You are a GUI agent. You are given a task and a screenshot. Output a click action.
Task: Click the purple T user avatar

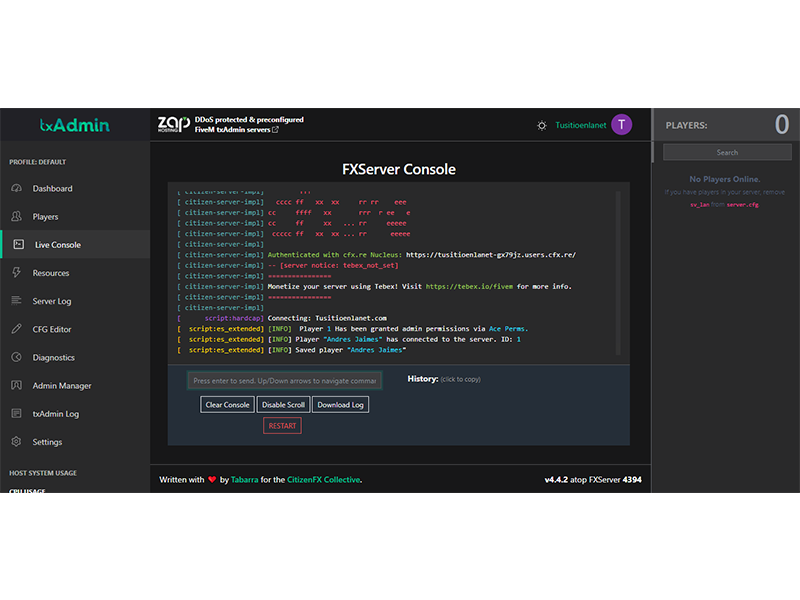[x=621, y=125]
